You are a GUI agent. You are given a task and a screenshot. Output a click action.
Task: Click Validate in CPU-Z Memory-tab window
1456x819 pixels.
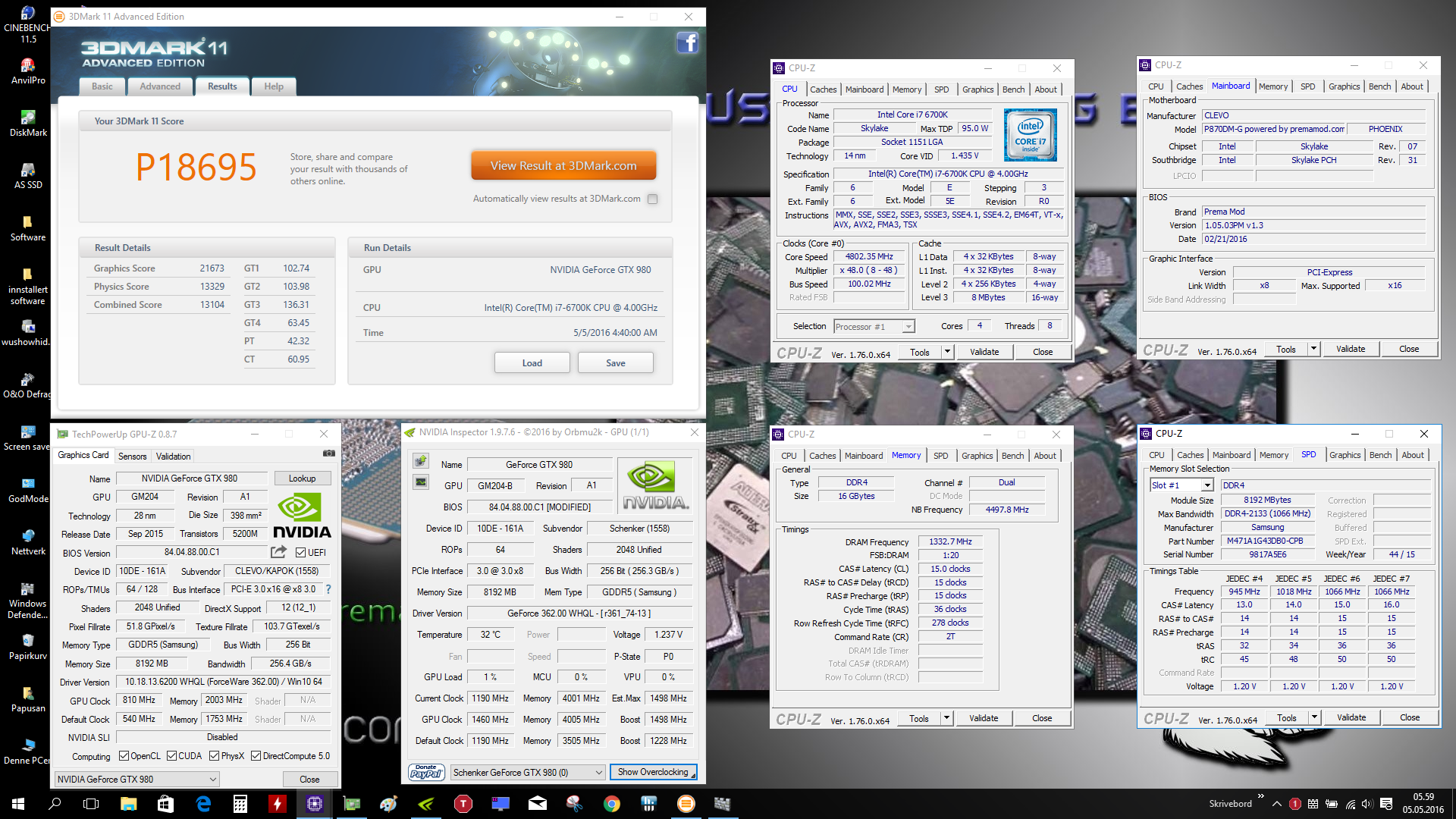(984, 718)
